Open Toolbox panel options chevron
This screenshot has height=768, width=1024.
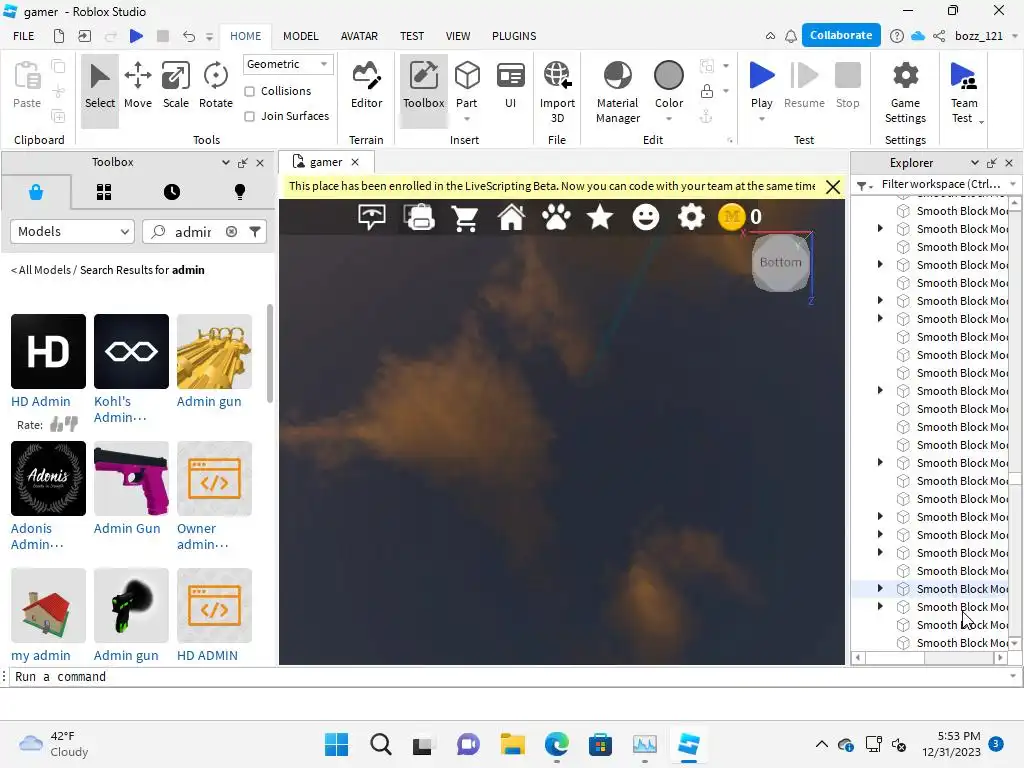(x=225, y=163)
